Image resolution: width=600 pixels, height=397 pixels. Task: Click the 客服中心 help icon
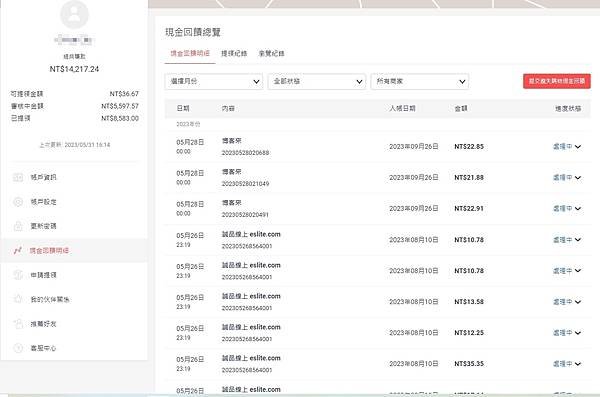coord(18,348)
